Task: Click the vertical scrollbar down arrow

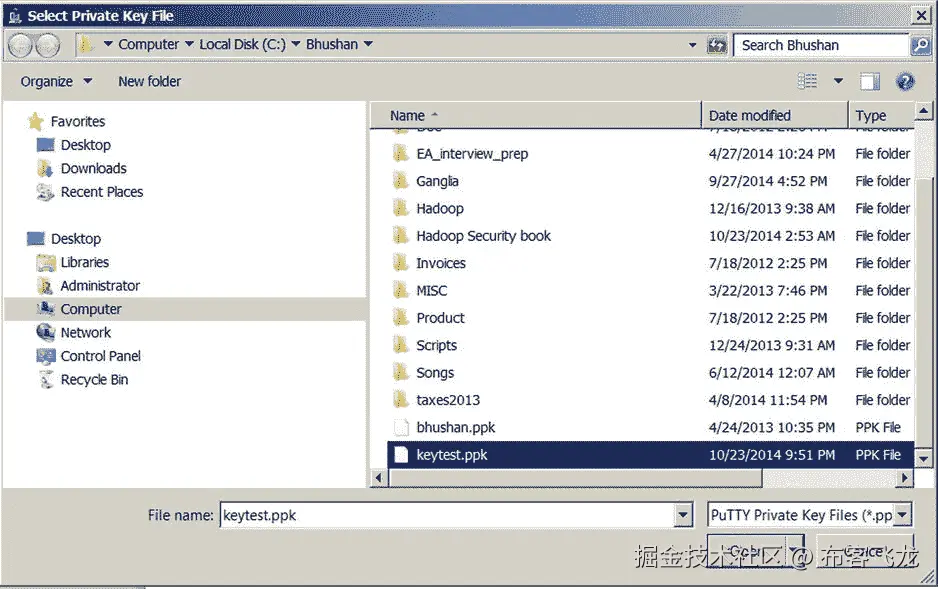Action: [x=924, y=459]
